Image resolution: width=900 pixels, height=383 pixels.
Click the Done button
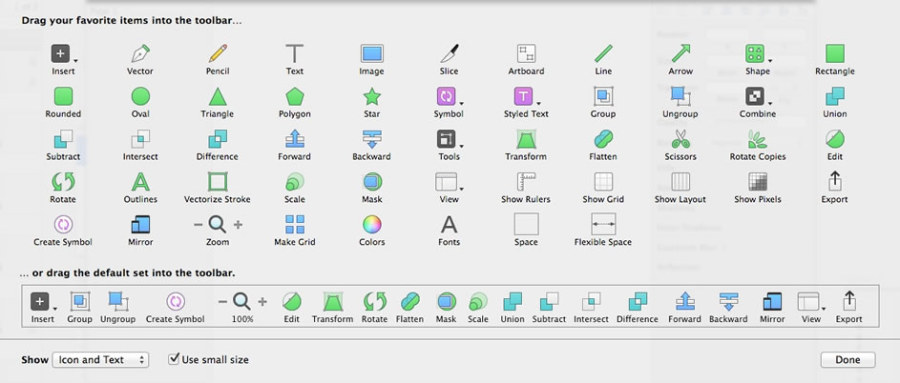pos(848,360)
